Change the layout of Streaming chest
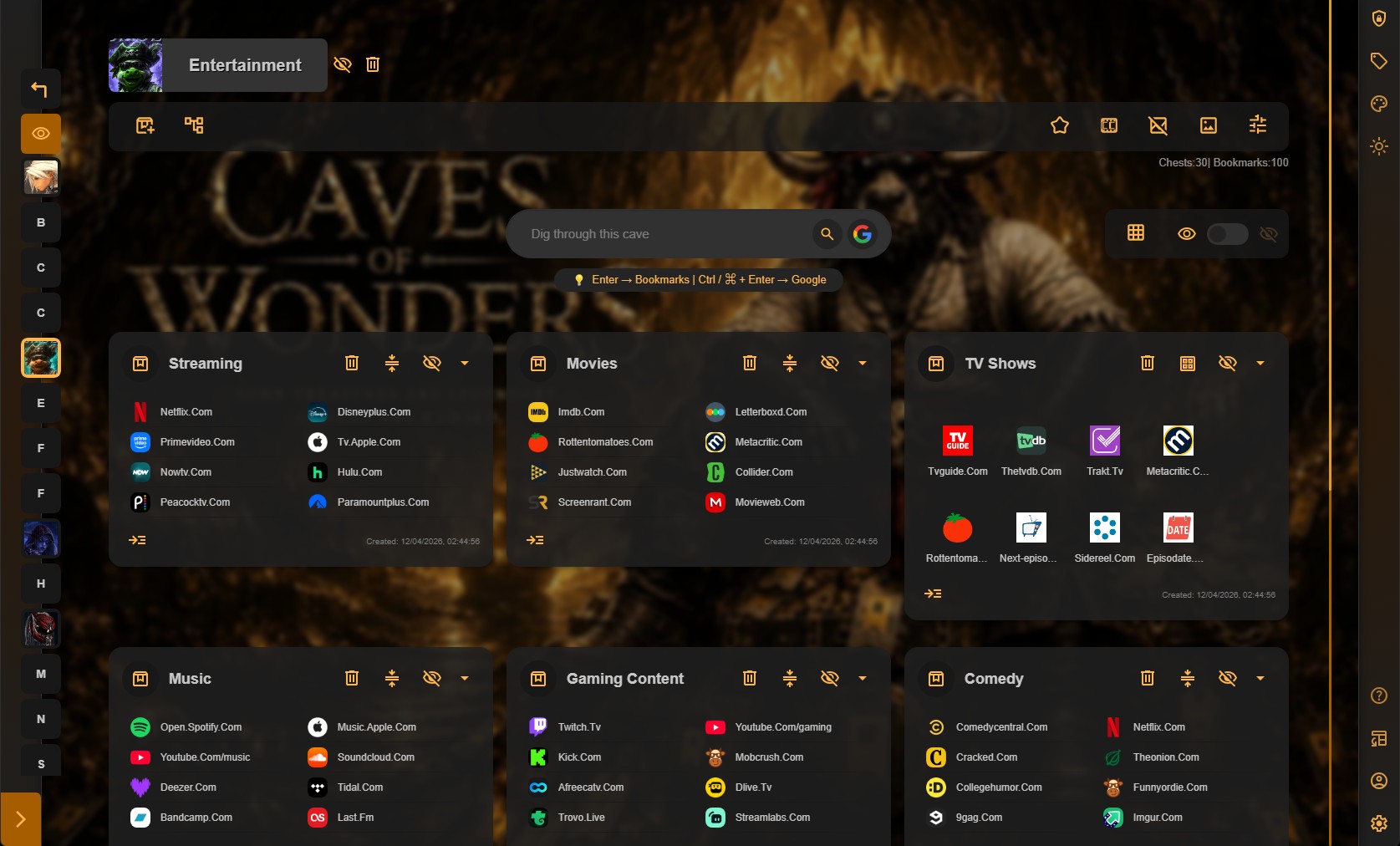1400x846 pixels. pos(392,363)
